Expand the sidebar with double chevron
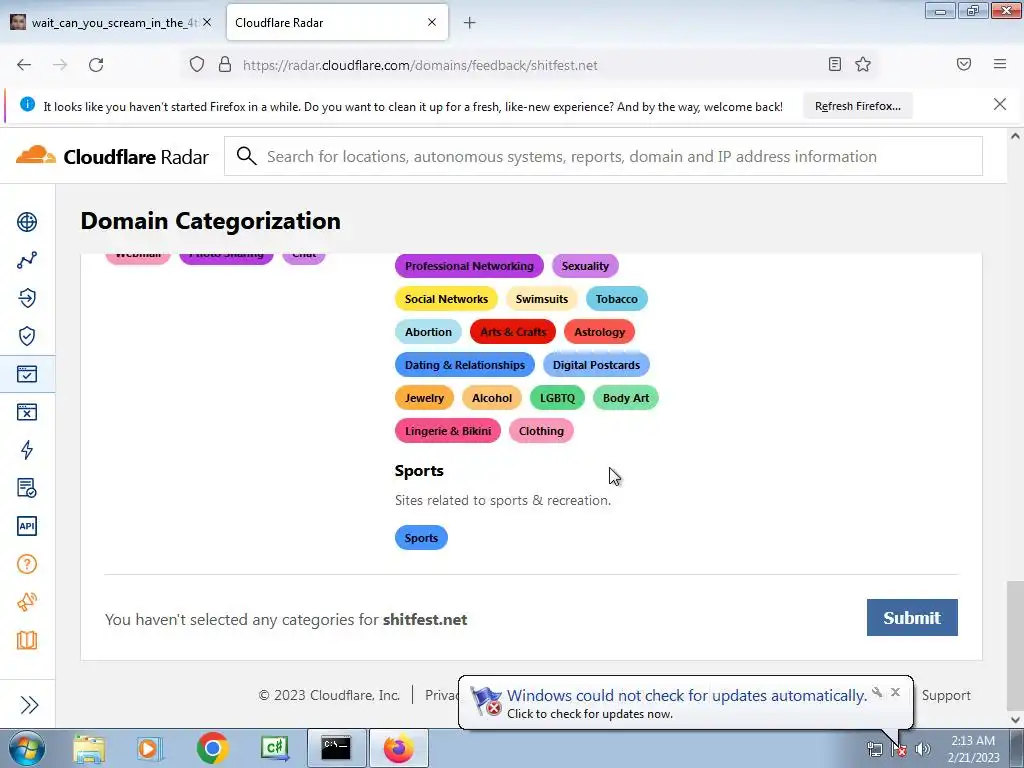Screen dimensions: 1024x768 [29, 705]
